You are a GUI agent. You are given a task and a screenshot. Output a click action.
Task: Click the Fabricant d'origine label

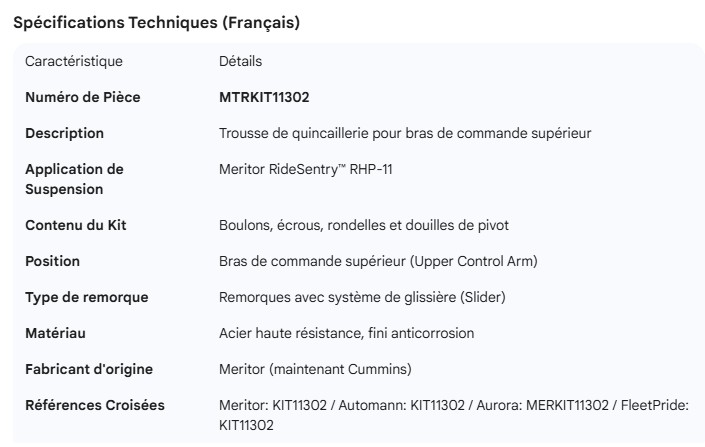point(89,370)
